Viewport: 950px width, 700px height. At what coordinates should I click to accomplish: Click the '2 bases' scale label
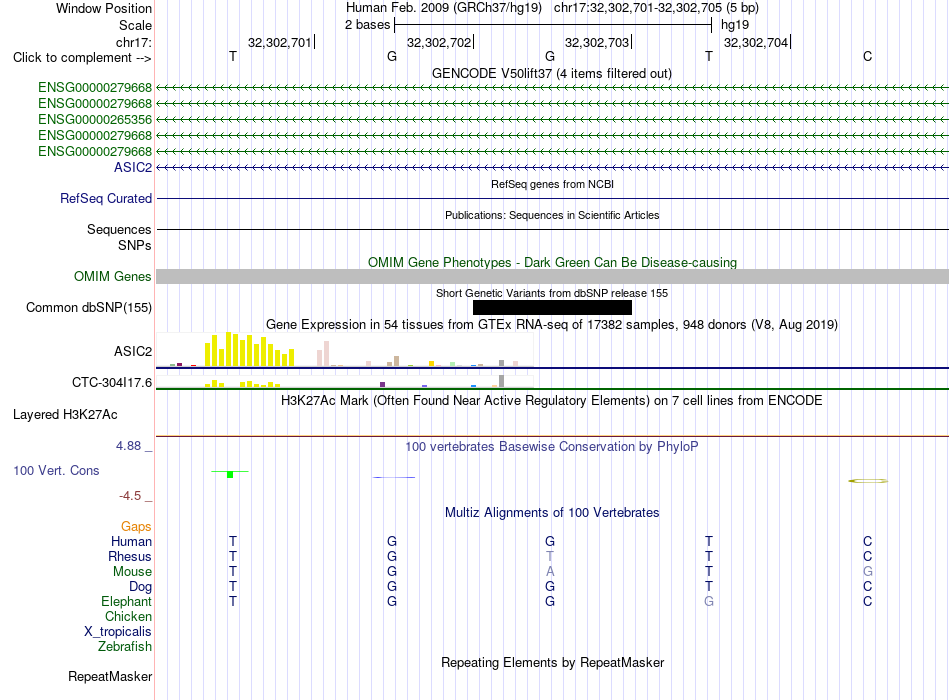[x=368, y=25]
